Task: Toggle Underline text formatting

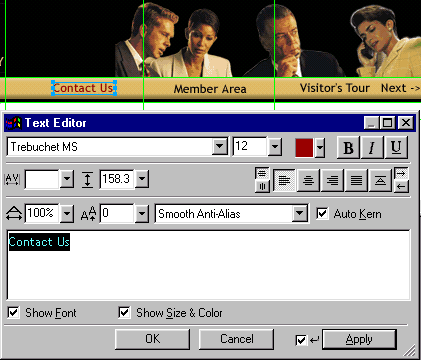Action: click(x=396, y=147)
